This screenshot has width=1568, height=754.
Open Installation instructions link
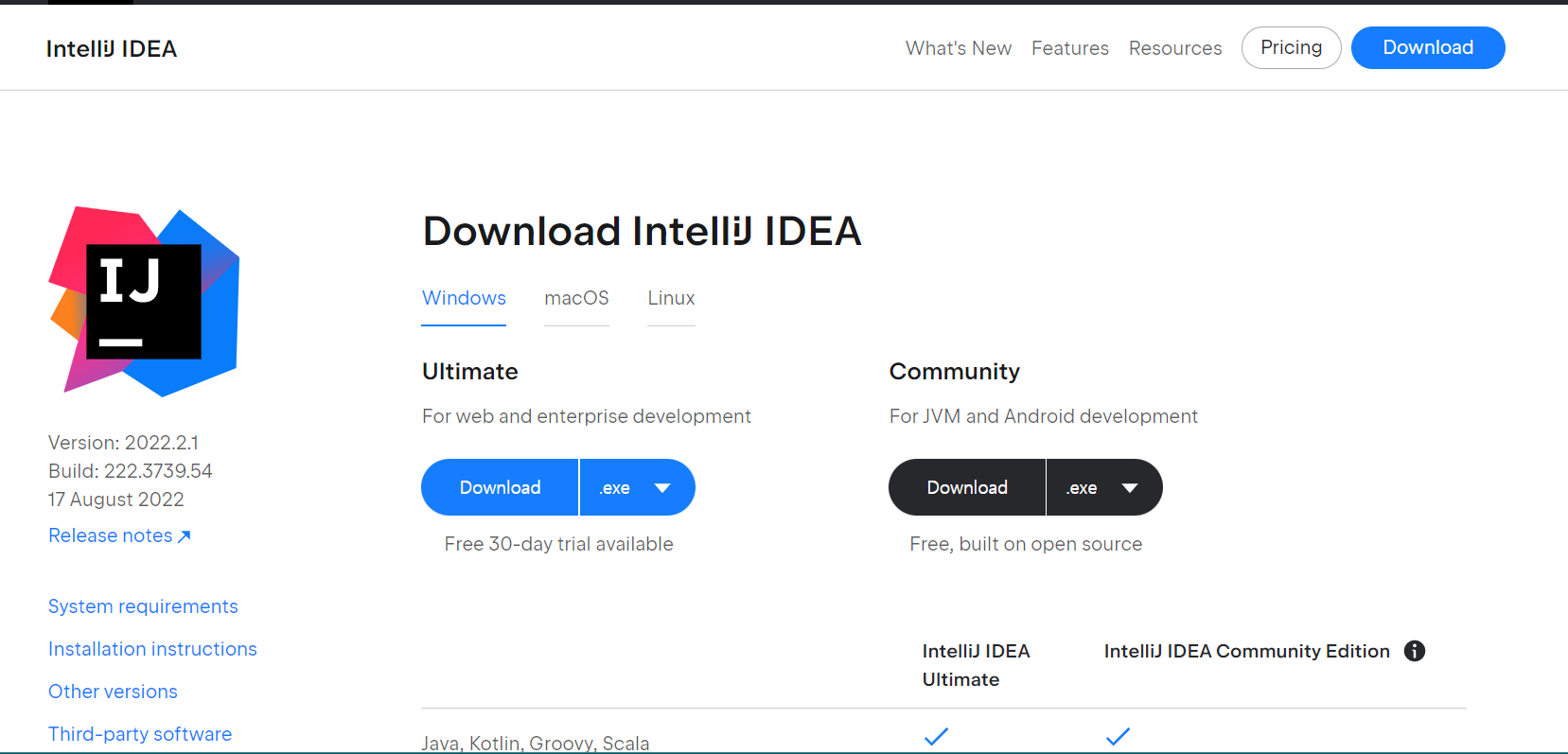pyautogui.click(x=152, y=649)
